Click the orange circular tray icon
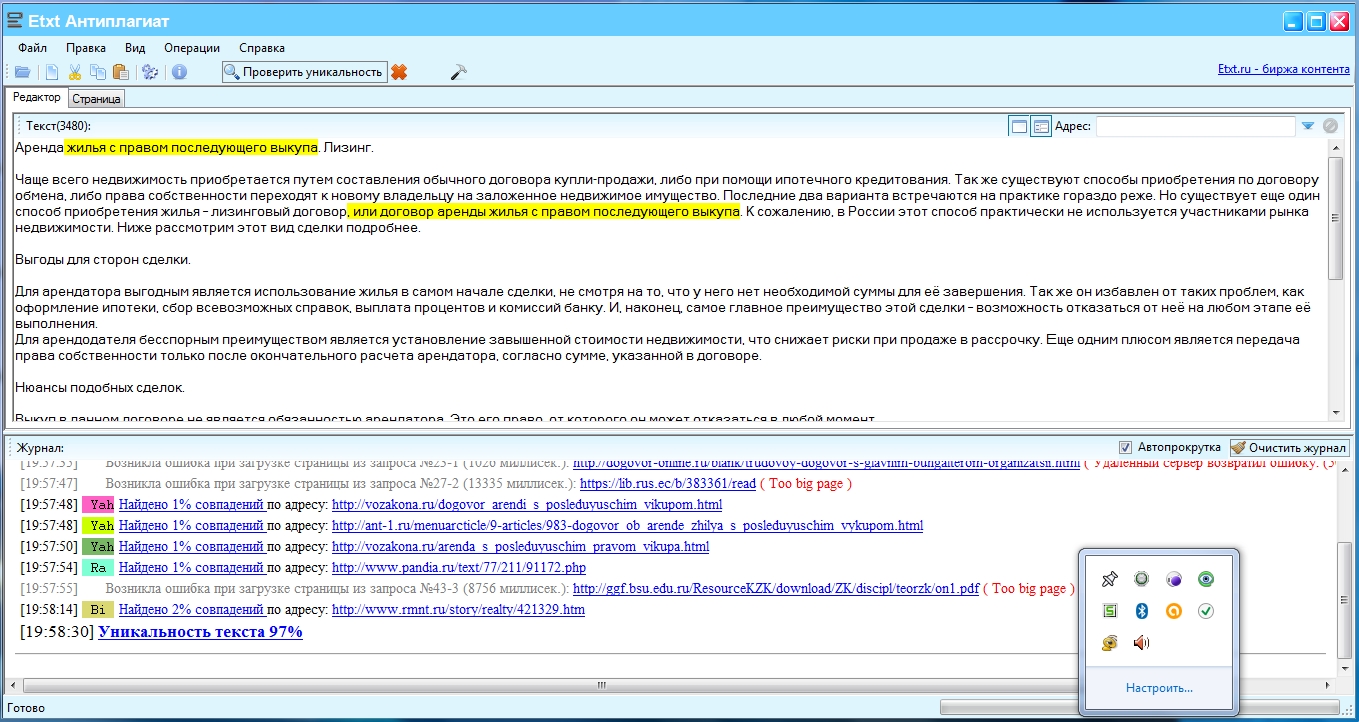Viewport: 1359px width, 722px height. click(1174, 611)
